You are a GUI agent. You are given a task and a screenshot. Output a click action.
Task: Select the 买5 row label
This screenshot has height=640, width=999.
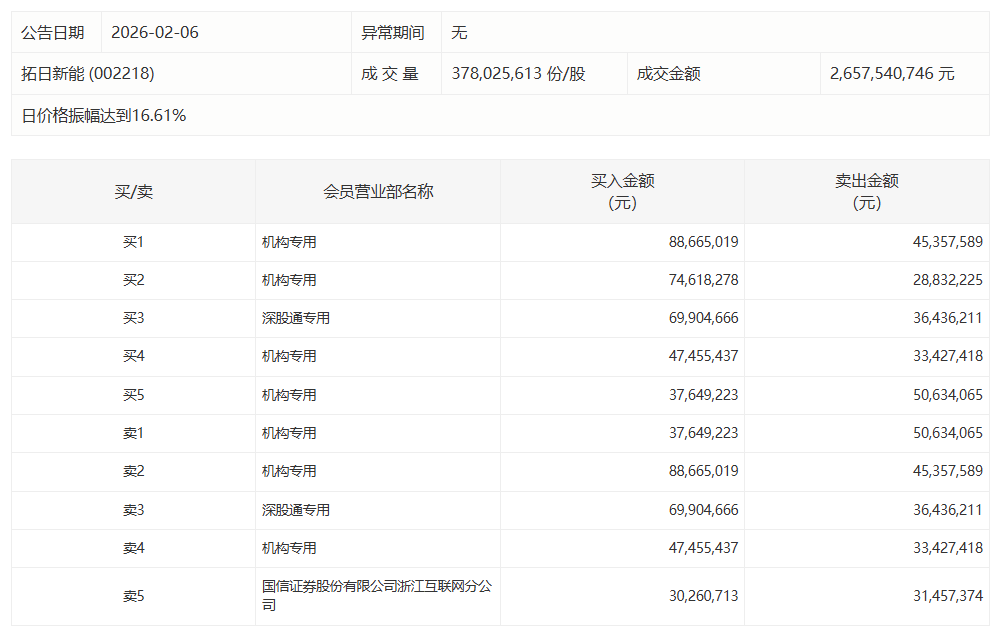tap(133, 395)
